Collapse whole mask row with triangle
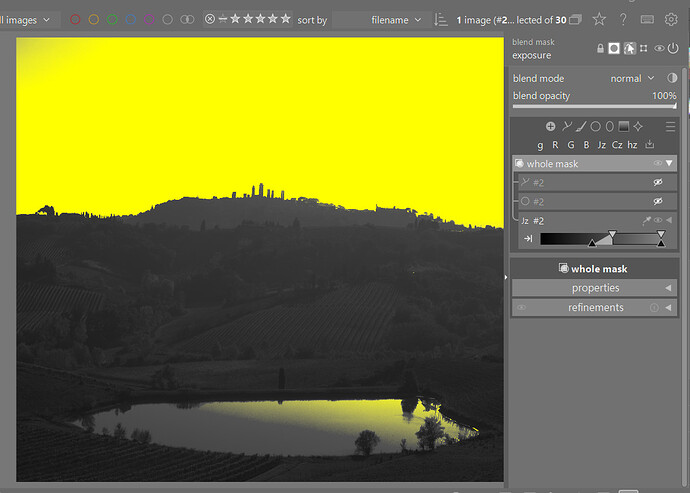This screenshot has height=493, width=690. click(x=669, y=163)
